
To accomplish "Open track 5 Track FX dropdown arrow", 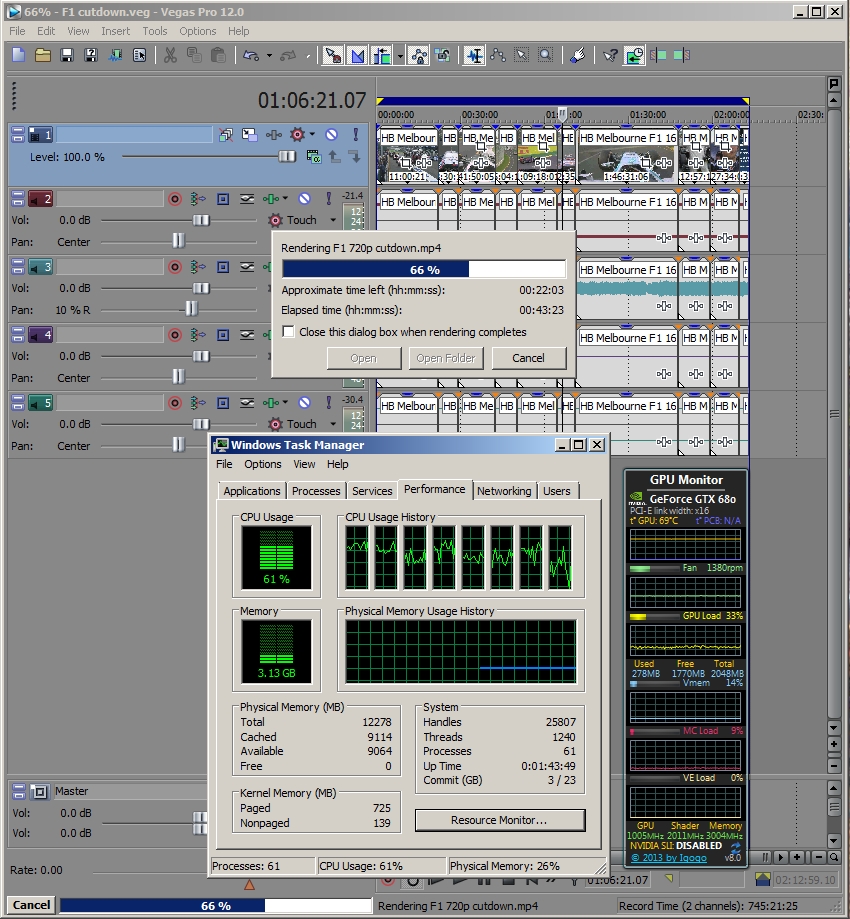I will (x=285, y=402).
